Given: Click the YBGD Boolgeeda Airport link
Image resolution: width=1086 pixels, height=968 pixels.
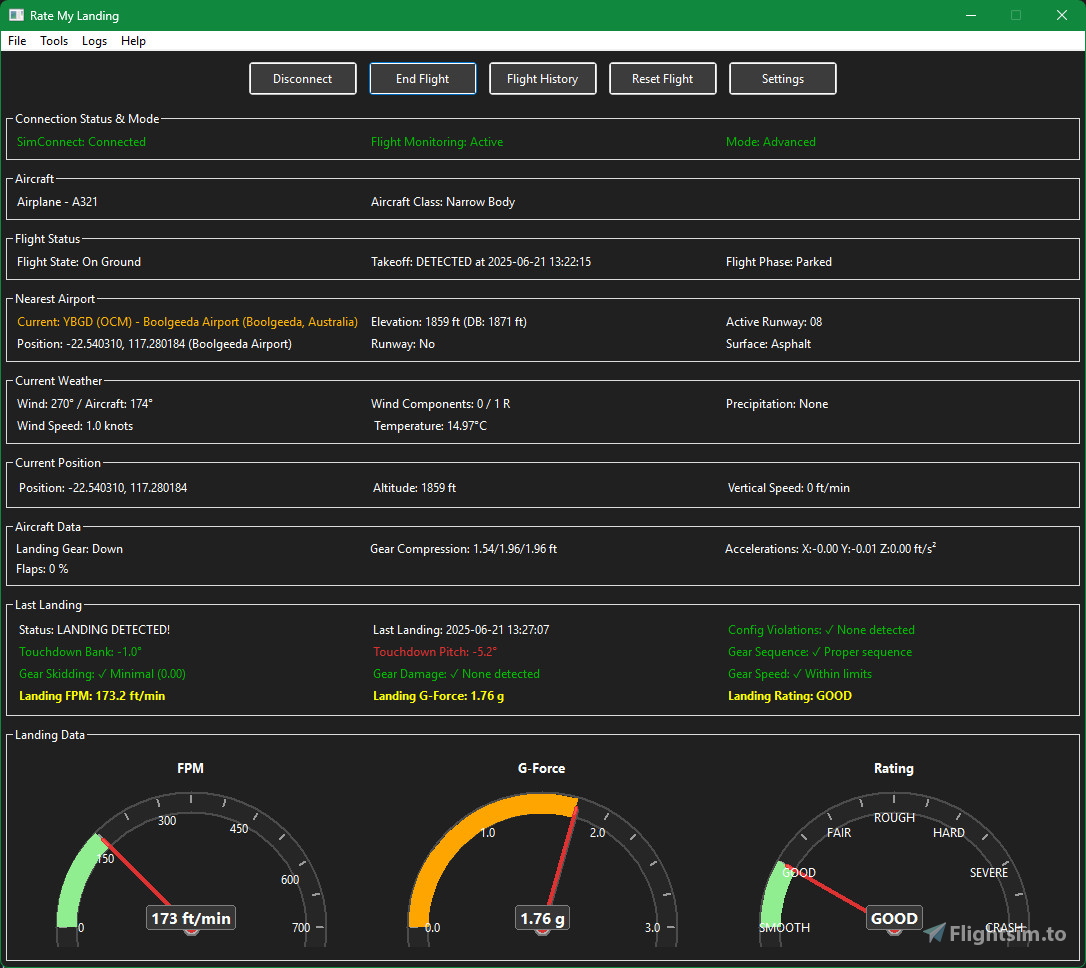Looking at the screenshot, I should point(186,321).
